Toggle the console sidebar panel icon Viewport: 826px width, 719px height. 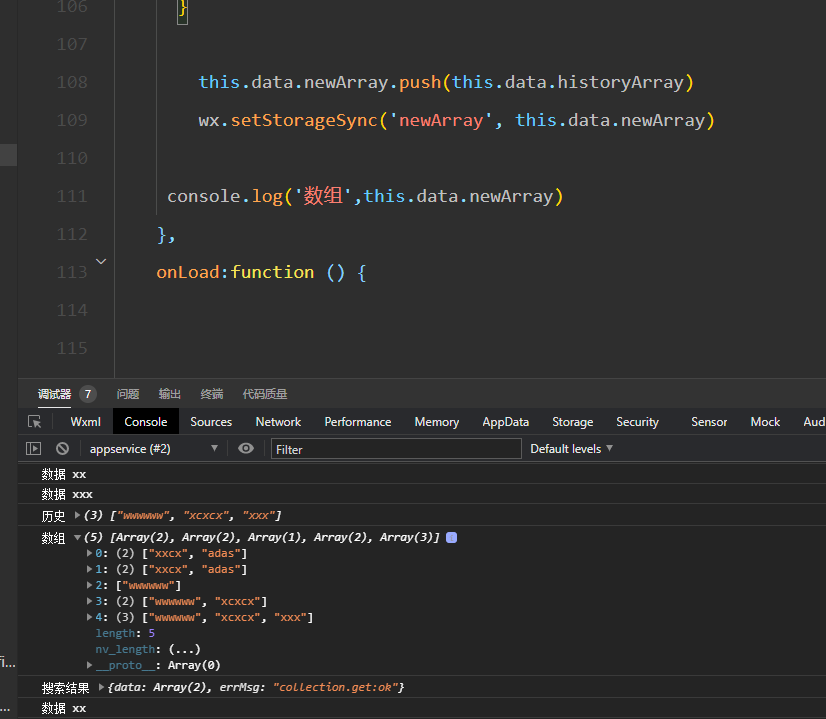click(33, 449)
